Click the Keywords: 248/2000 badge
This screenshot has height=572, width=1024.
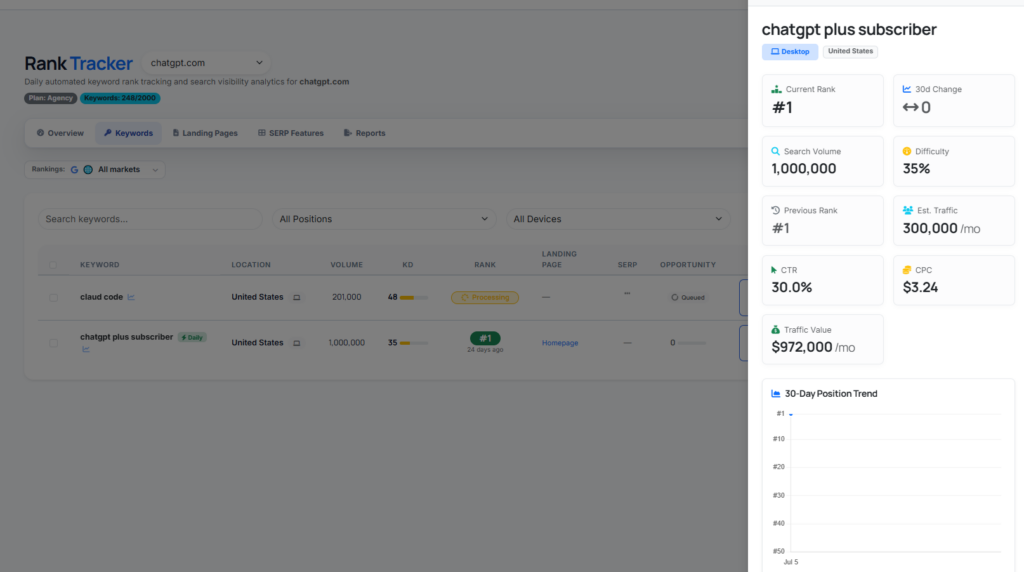(120, 99)
